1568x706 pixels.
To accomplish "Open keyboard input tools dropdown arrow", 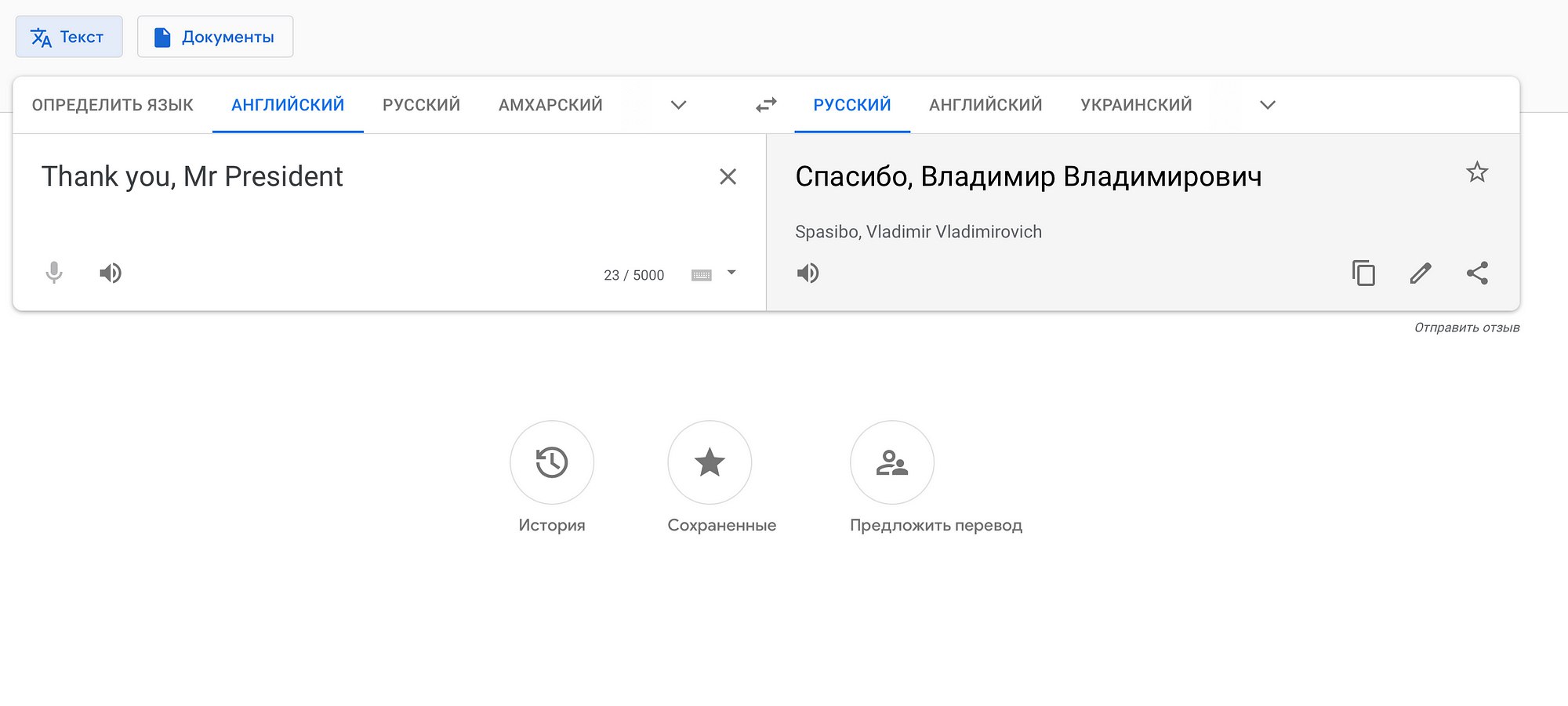I will coord(731,273).
